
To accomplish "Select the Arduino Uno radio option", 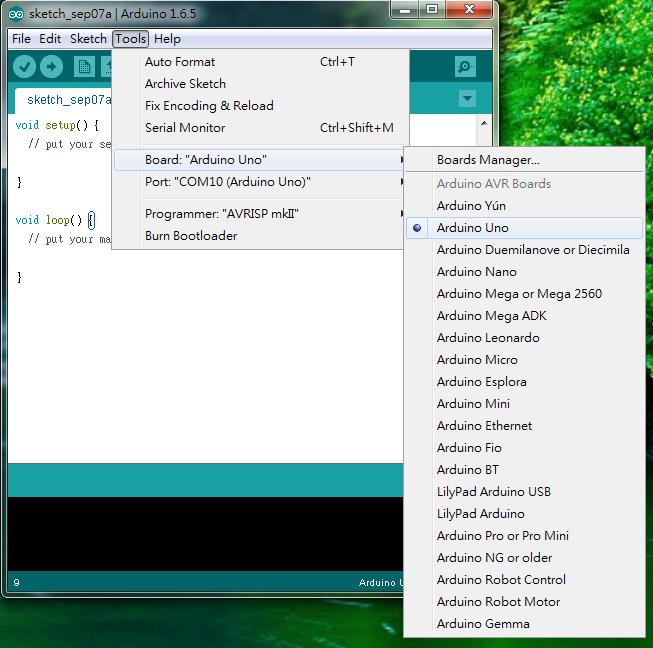I will (x=472, y=228).
